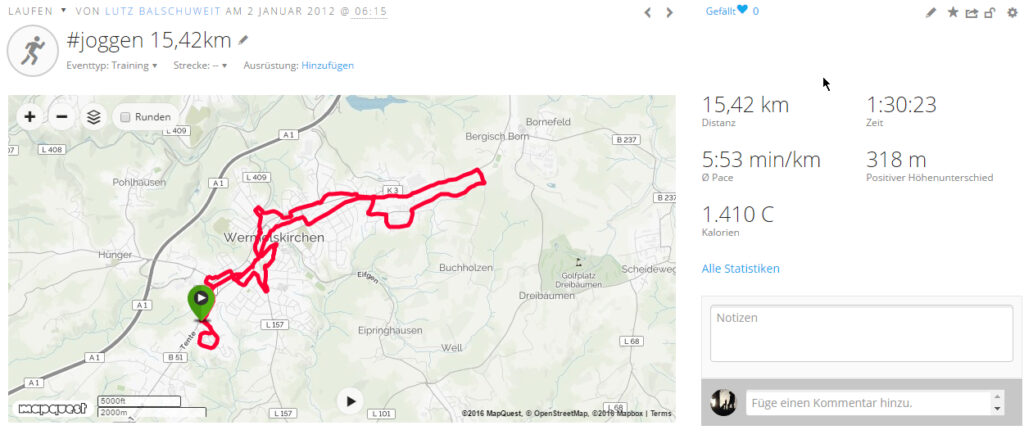Enable the Runden checkbox
The height and width of the screenshot is (439, 1024).
(x=125, y=117)
